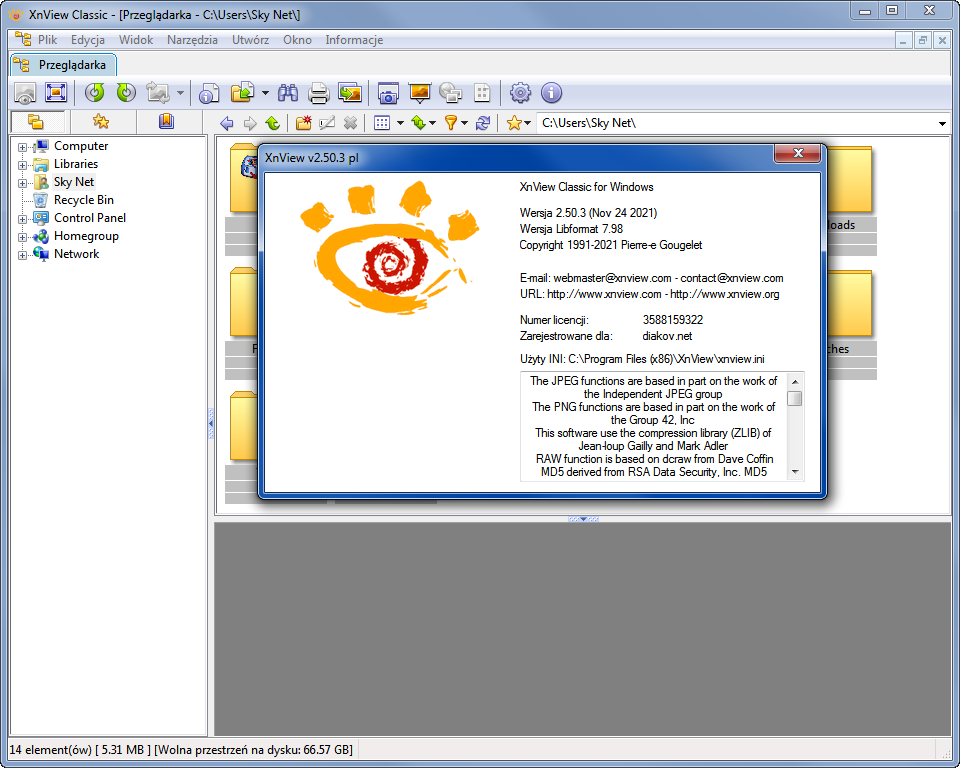Click the license number 3588159322
Image resolution: width=960 pixels, height=768 pixels.
672,320
